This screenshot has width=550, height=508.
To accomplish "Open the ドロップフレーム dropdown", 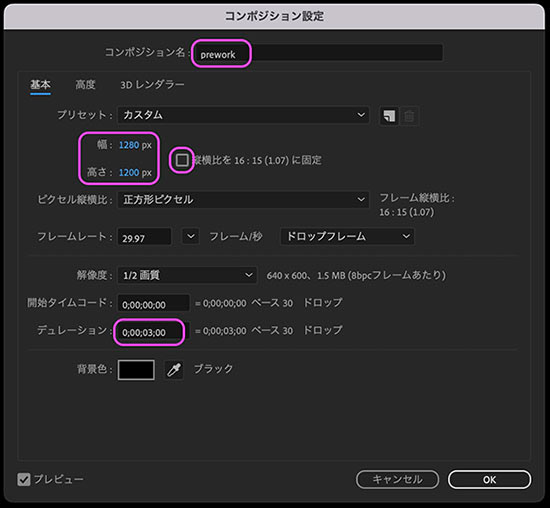I will pos(347,236).
